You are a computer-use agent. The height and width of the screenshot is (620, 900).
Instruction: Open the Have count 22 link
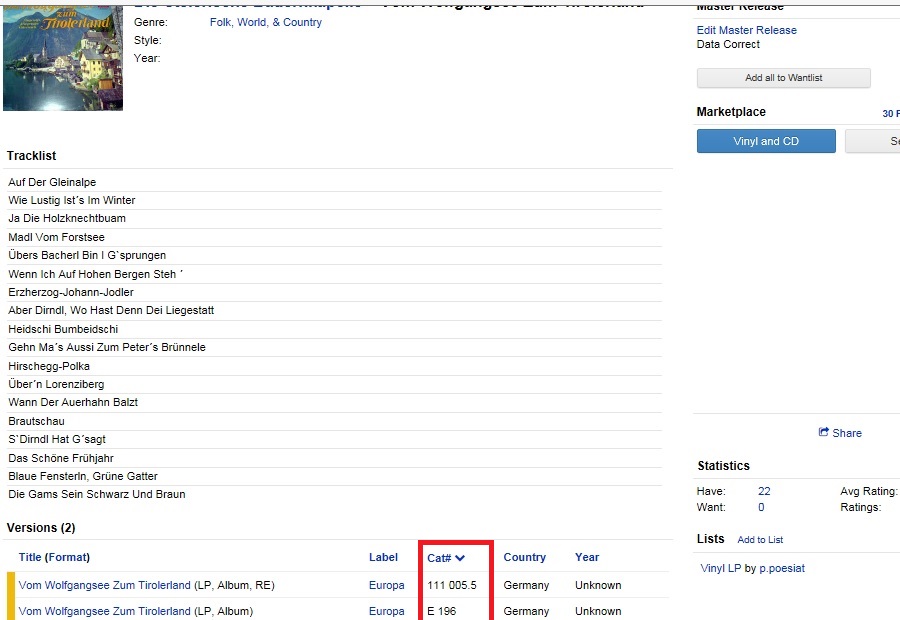(764, 491)
